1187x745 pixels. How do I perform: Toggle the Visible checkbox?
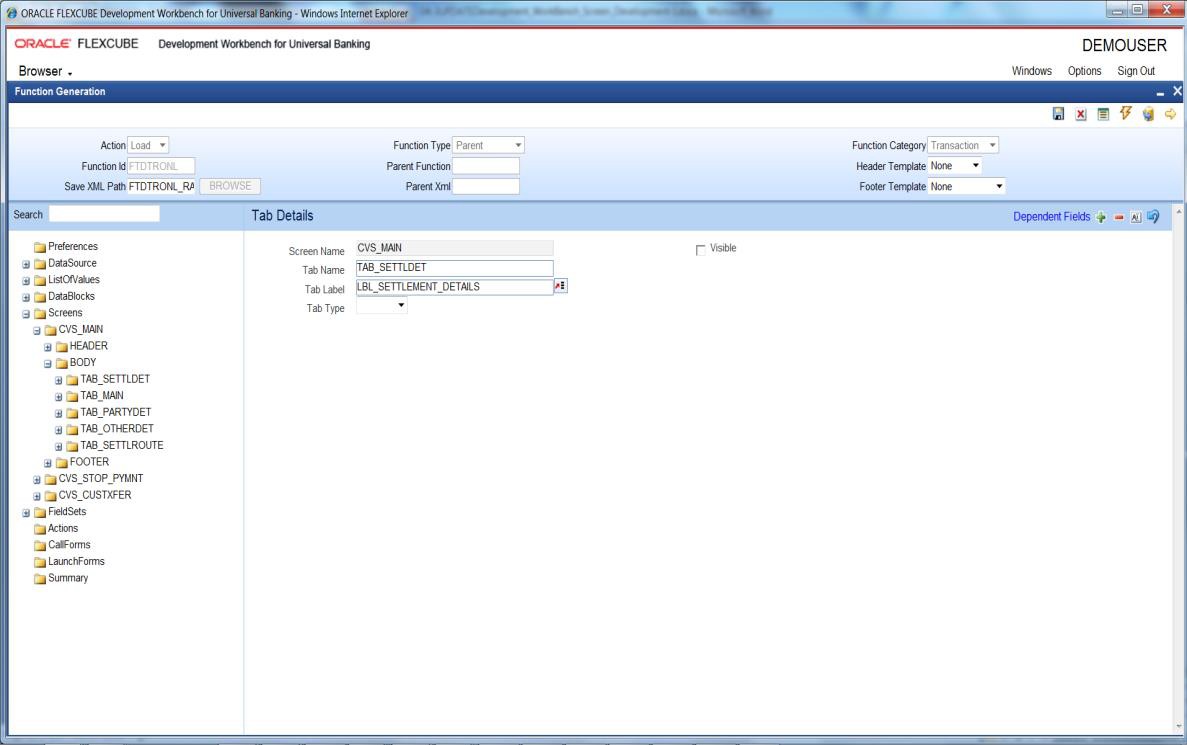tap(700, 250)
